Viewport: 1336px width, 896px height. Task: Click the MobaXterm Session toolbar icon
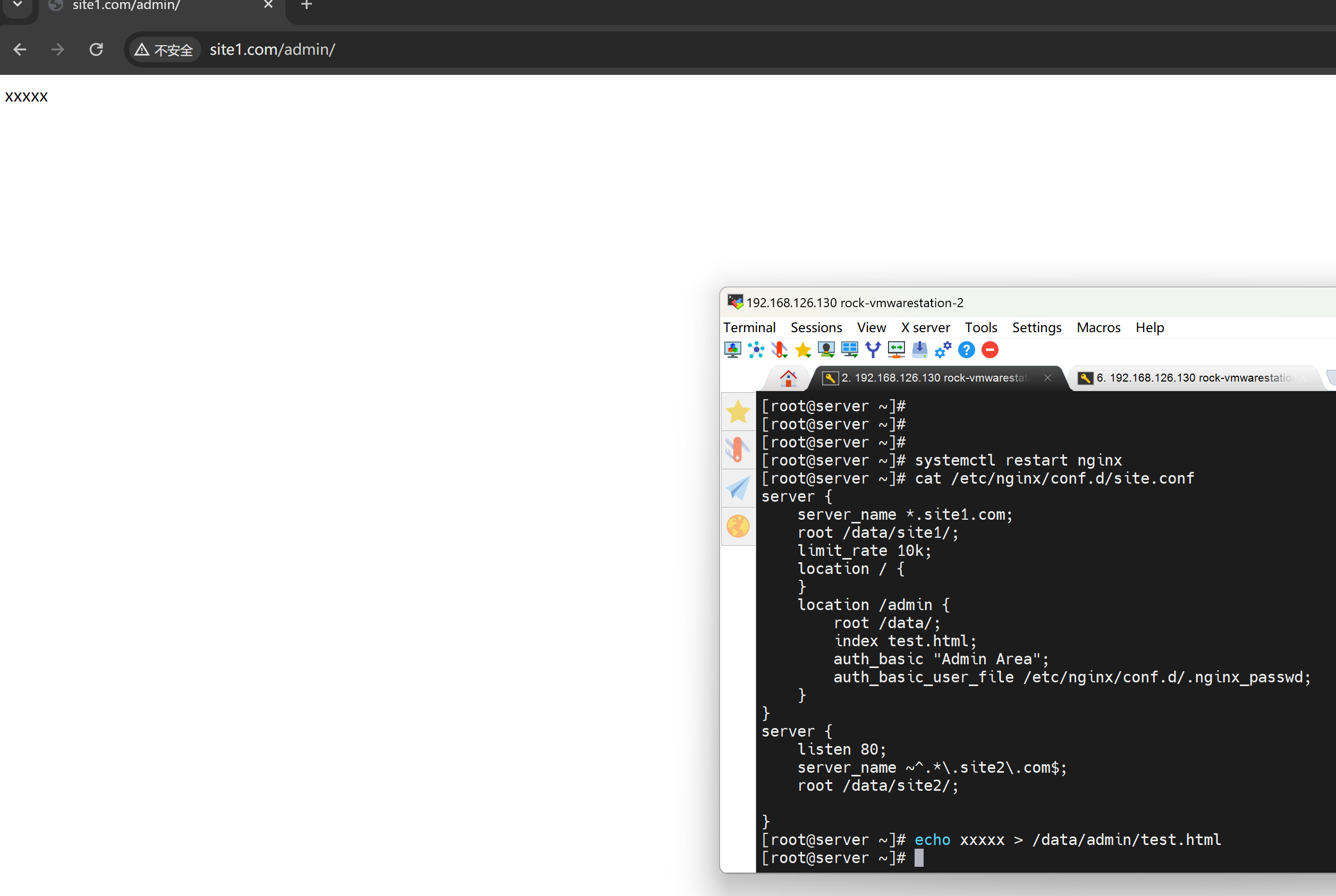(x=733, y=349)
